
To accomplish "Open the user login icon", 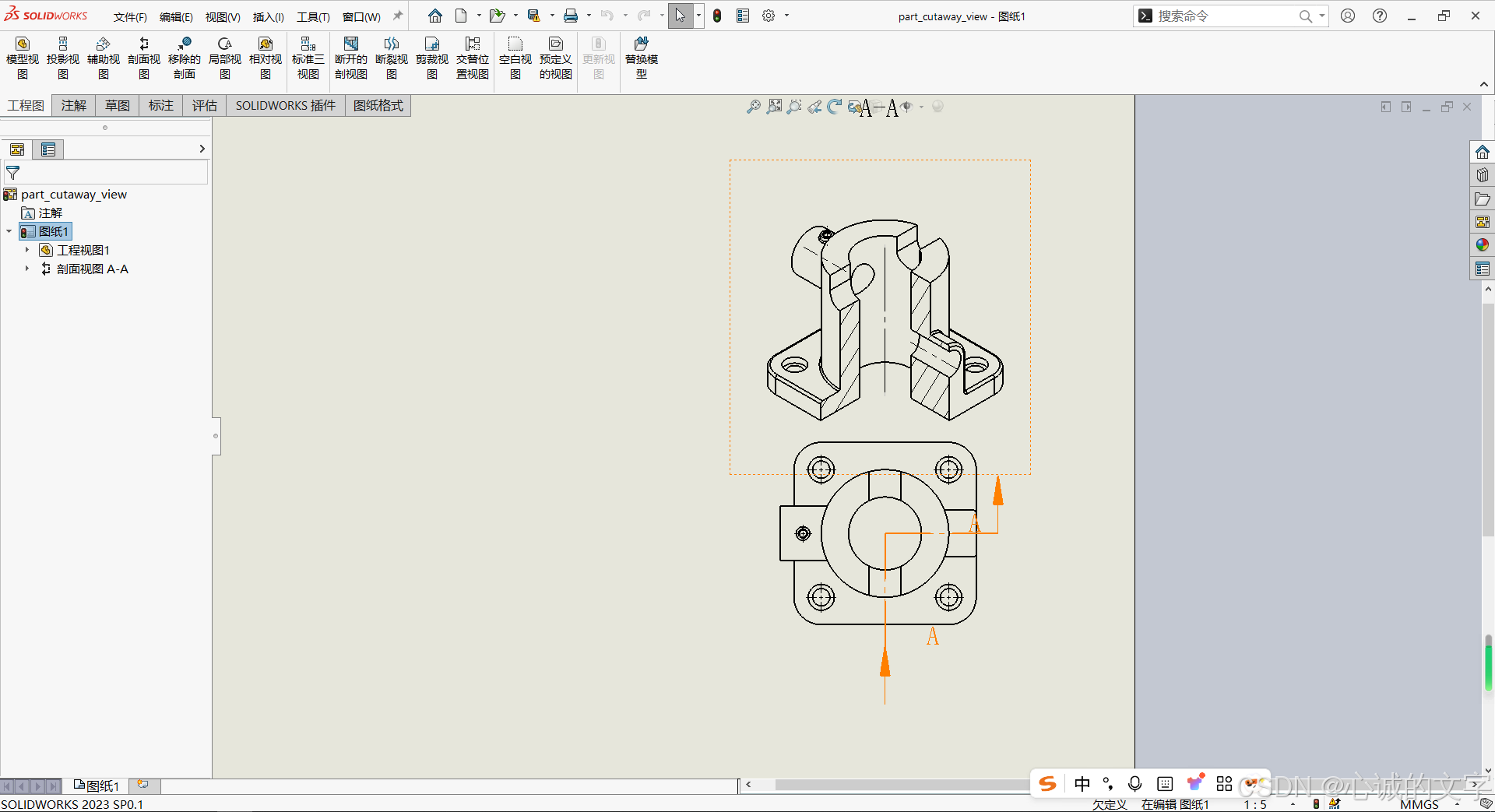I will (x=1348, y=16).
